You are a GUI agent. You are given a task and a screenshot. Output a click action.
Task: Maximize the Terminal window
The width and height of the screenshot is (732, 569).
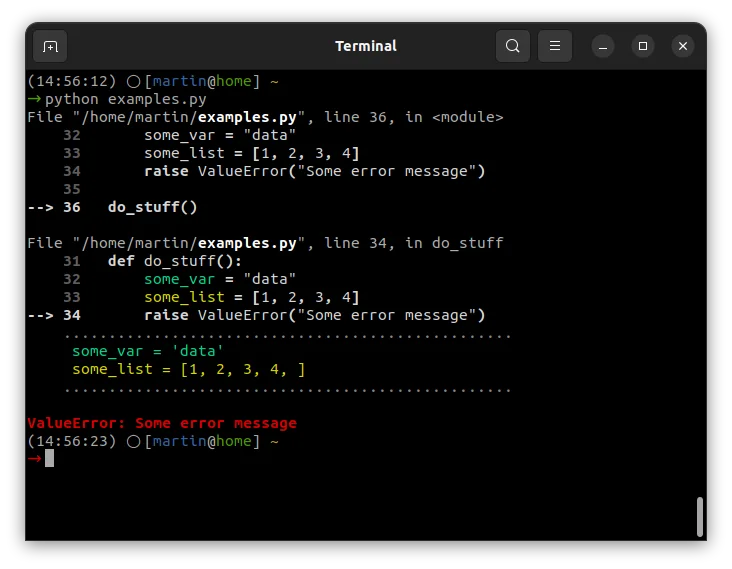tap(643, 46)
